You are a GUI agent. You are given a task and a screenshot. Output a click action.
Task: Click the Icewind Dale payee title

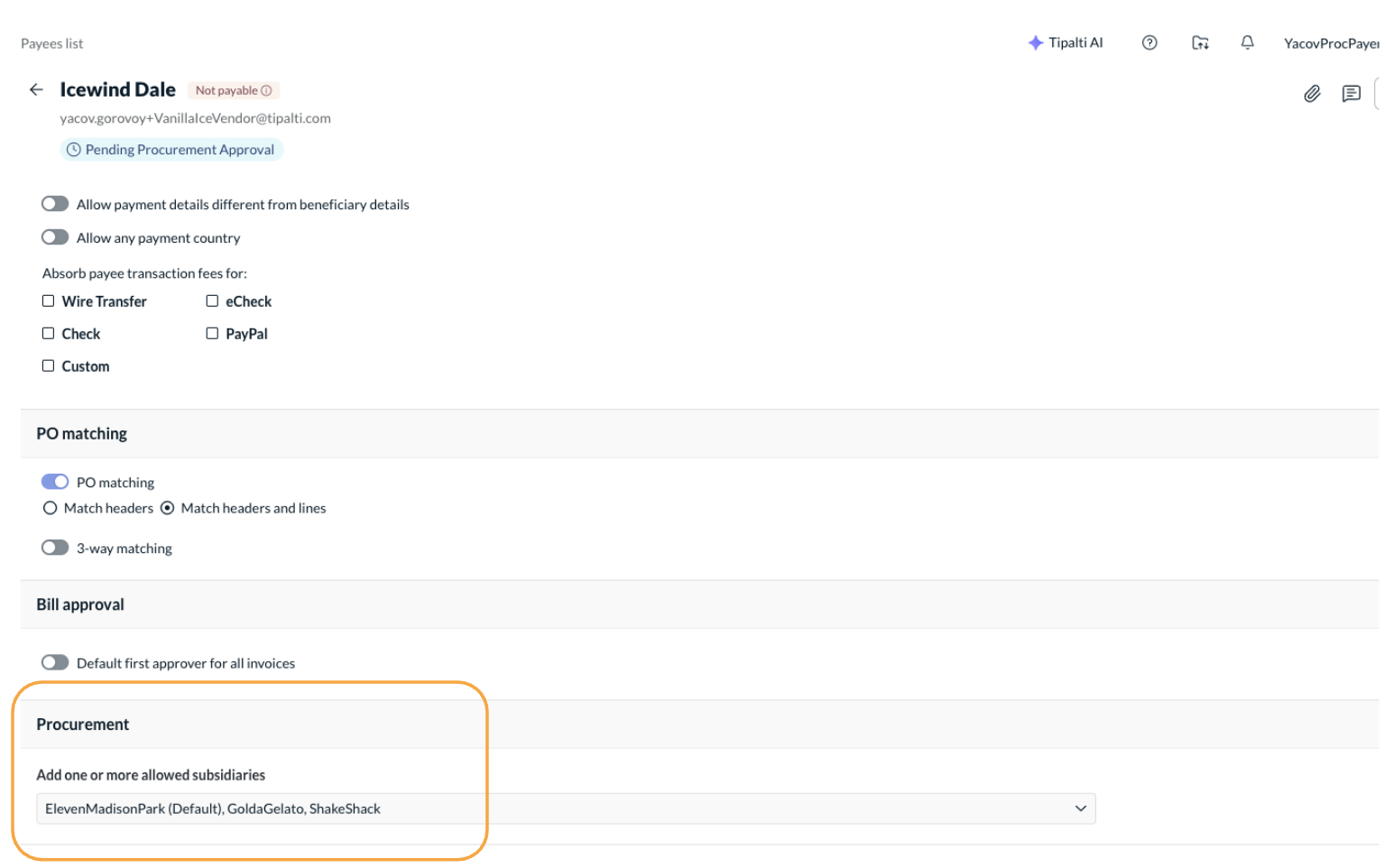pyautogui.click(x=118, y=89)
